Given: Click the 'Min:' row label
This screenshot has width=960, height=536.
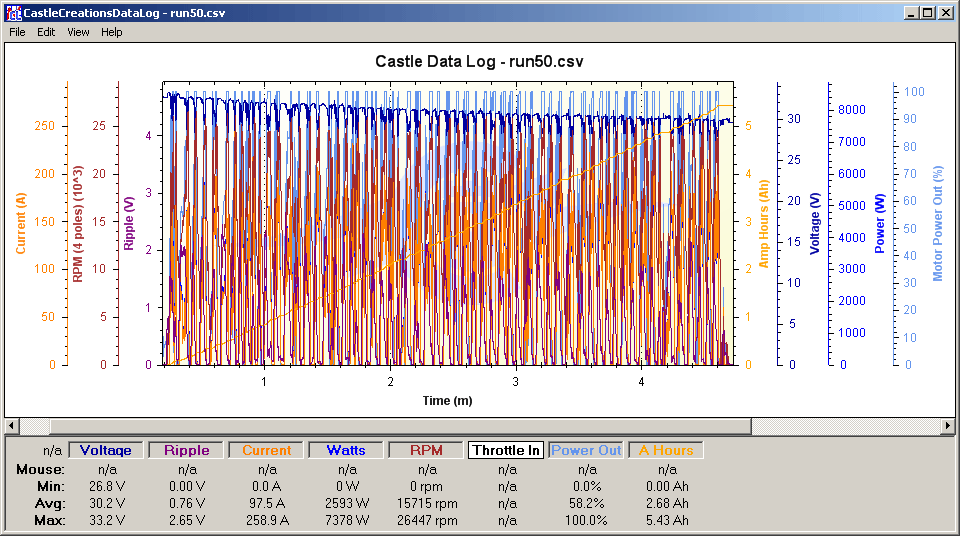Looking at the screenshot, I should pyautogui.click(x=51, y=486).
